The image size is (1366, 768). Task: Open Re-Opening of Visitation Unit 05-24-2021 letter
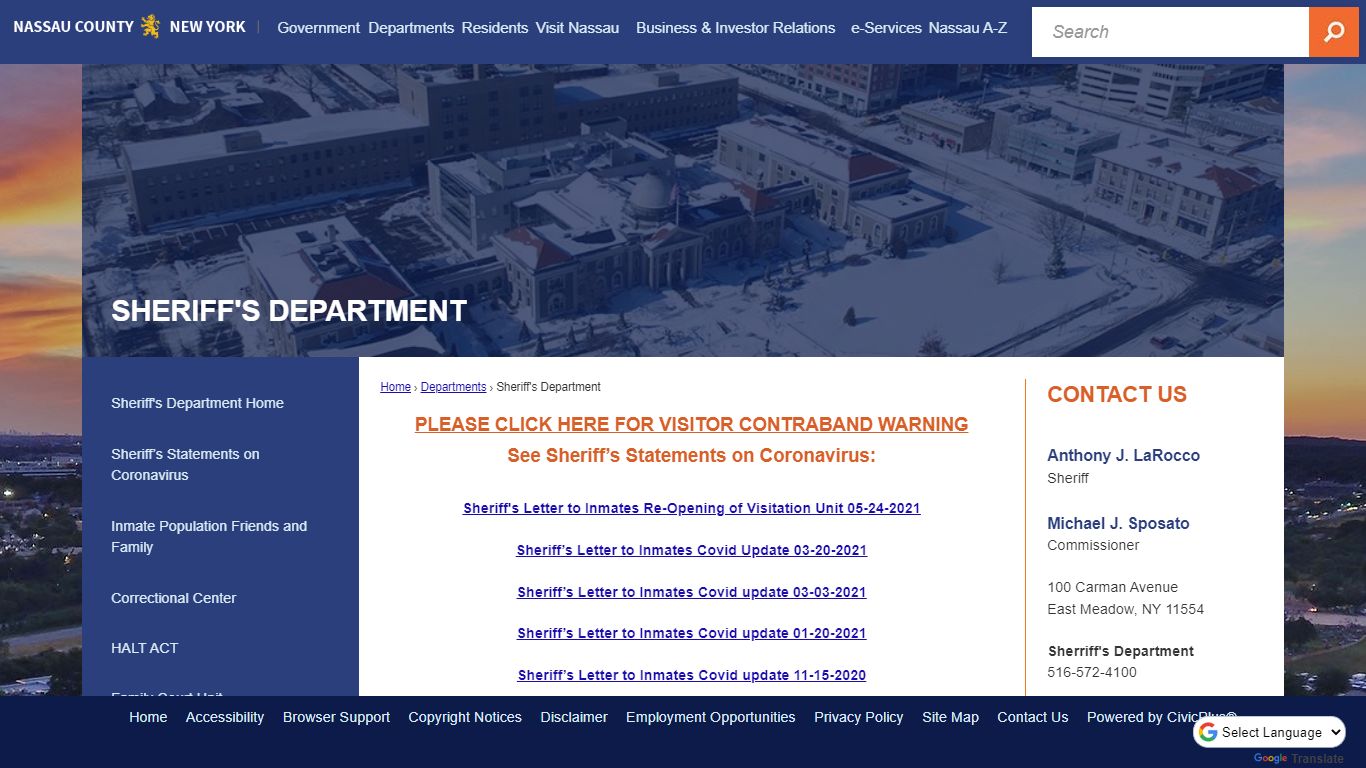click(x=691, y=508)
